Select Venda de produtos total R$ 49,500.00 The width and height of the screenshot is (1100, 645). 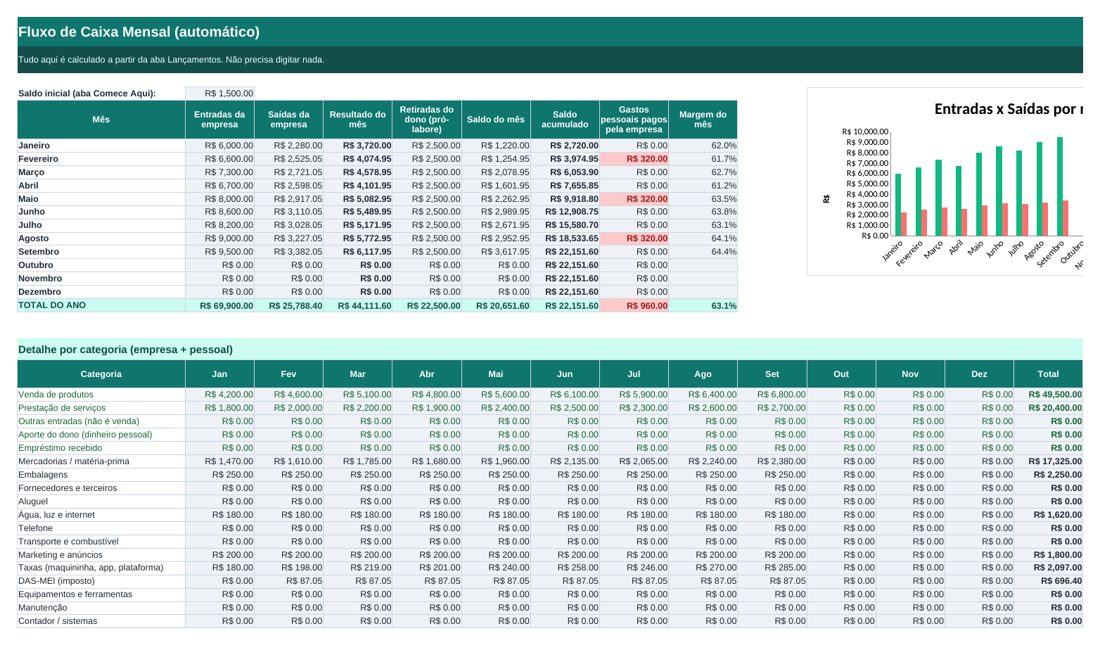click(x=1048, y=394)
